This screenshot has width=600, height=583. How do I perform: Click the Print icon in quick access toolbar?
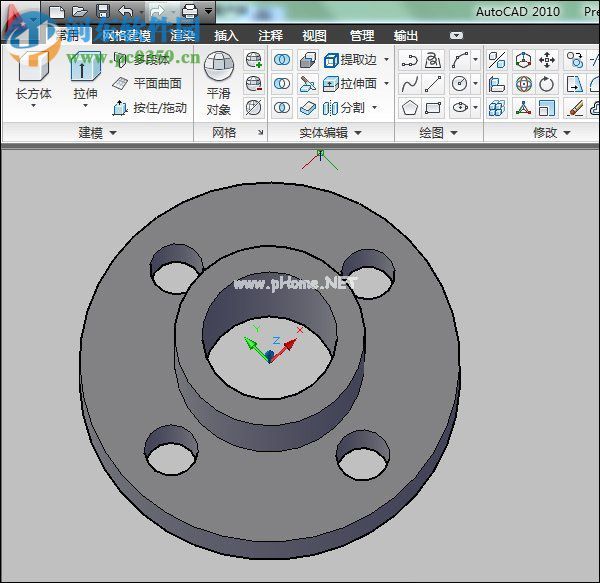(x=189, y=12)
